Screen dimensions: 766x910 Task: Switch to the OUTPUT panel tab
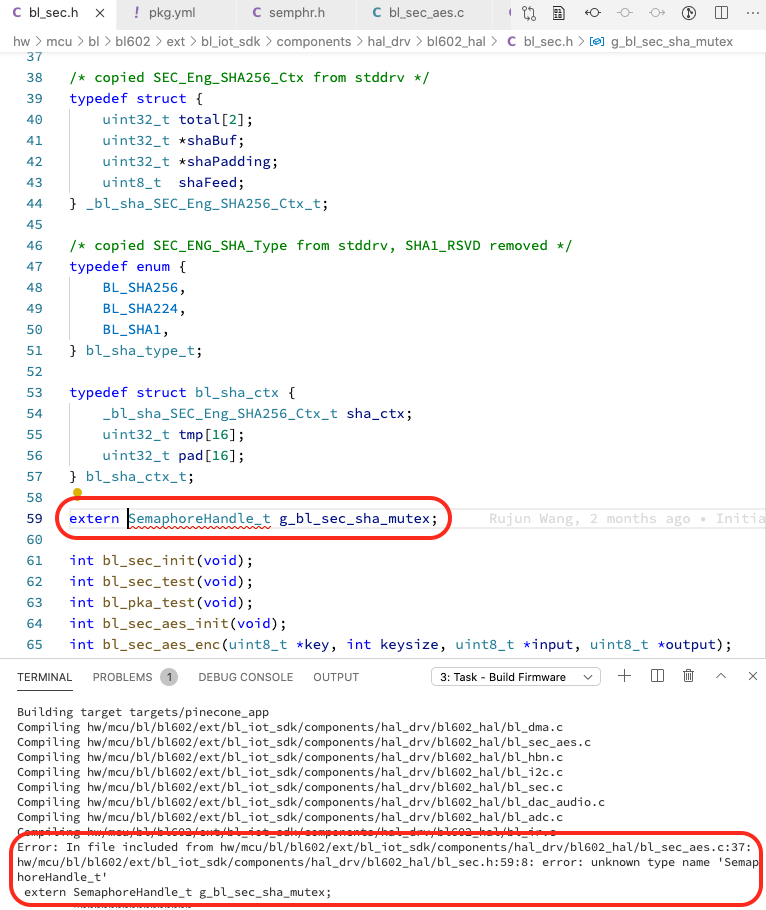point(336,677)
